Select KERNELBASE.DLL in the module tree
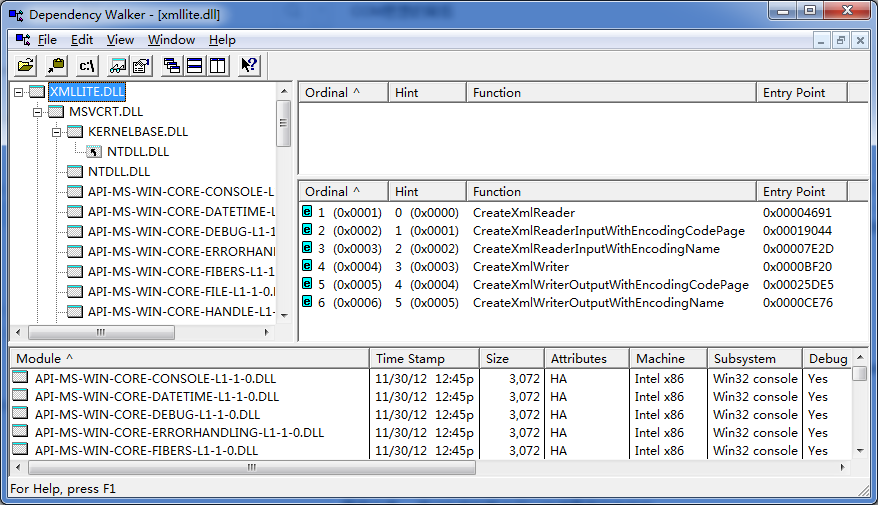Viewport: 878px width, 505px height. click(x=138, y=132)
